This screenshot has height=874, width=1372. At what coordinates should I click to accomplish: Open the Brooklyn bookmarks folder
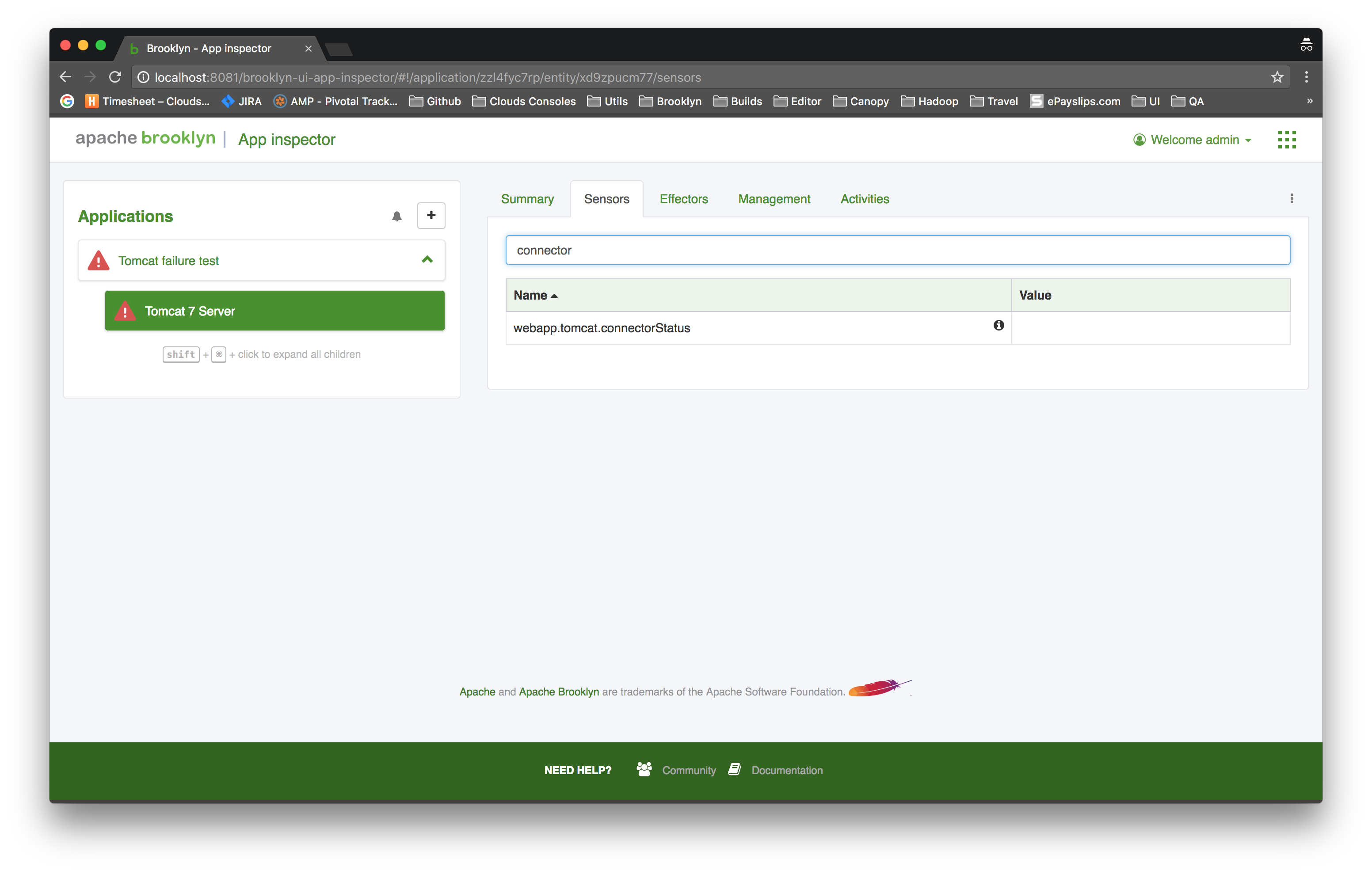point(671,102)
